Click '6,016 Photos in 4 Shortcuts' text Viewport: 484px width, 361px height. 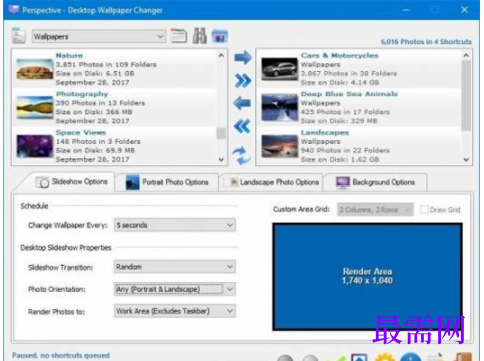point(426,42)
